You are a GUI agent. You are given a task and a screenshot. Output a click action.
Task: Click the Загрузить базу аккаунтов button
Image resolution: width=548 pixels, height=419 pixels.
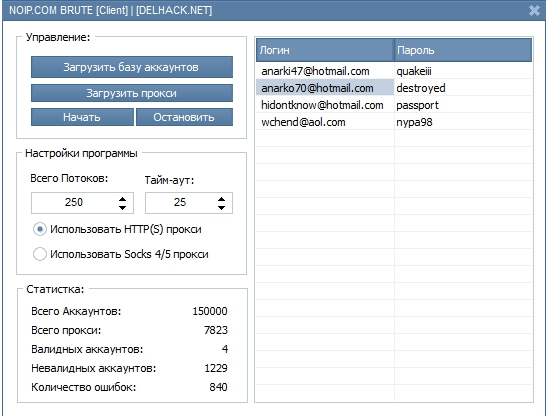132,67
